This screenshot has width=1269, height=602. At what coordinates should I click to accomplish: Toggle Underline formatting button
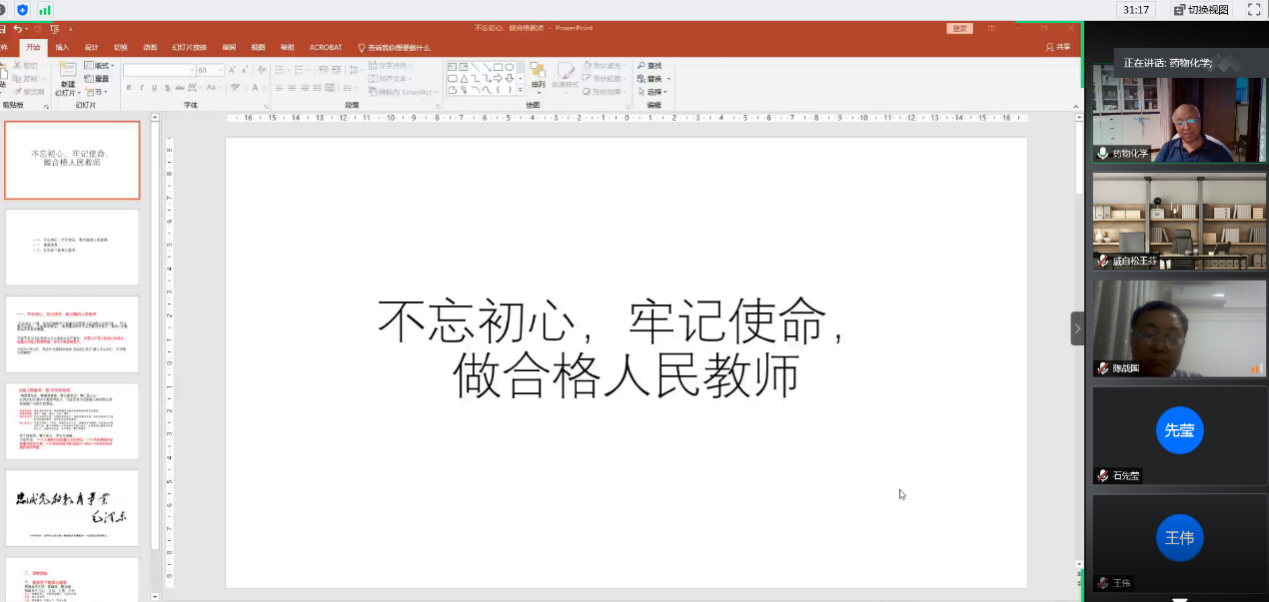click(154, 88)
